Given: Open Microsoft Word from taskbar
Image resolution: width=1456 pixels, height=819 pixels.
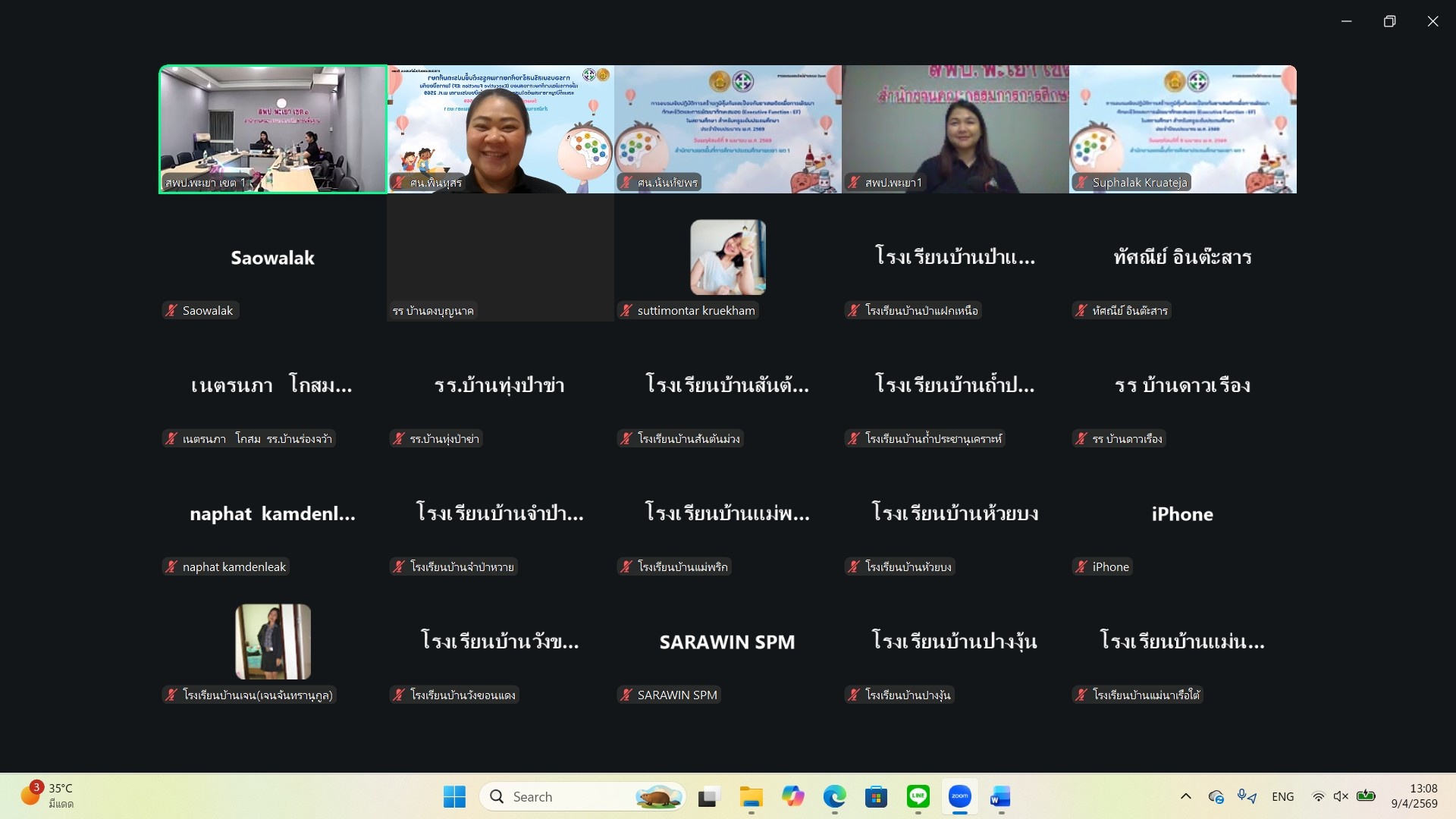Looking at the screenshot, I should point(1000,796).
